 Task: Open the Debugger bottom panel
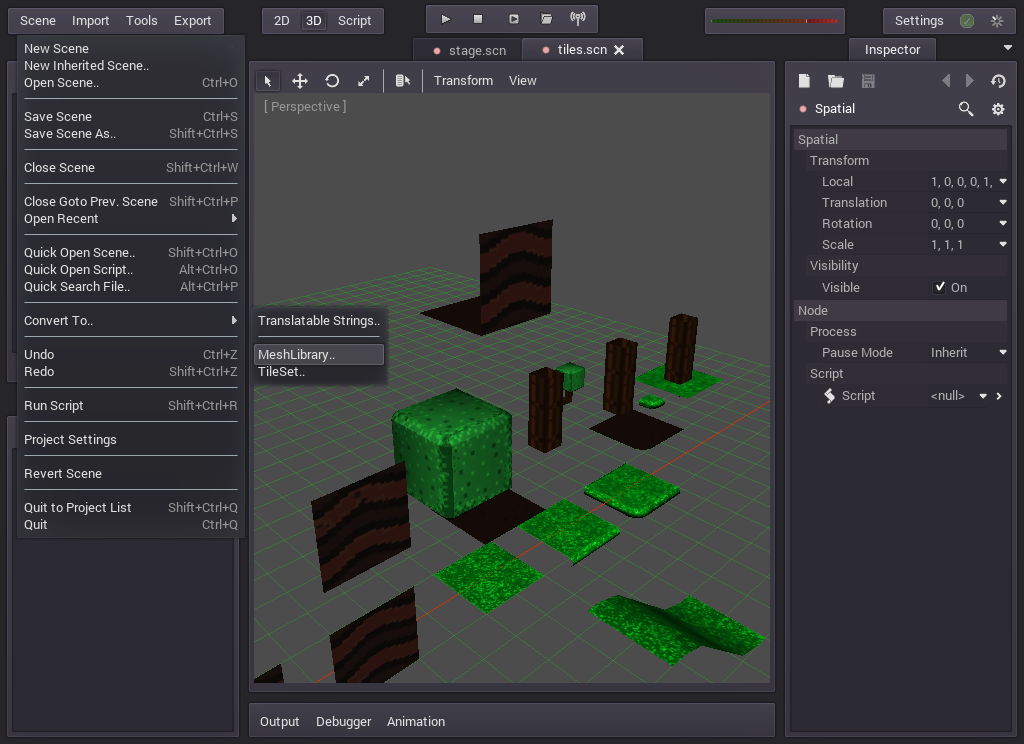tap(343, 722)
